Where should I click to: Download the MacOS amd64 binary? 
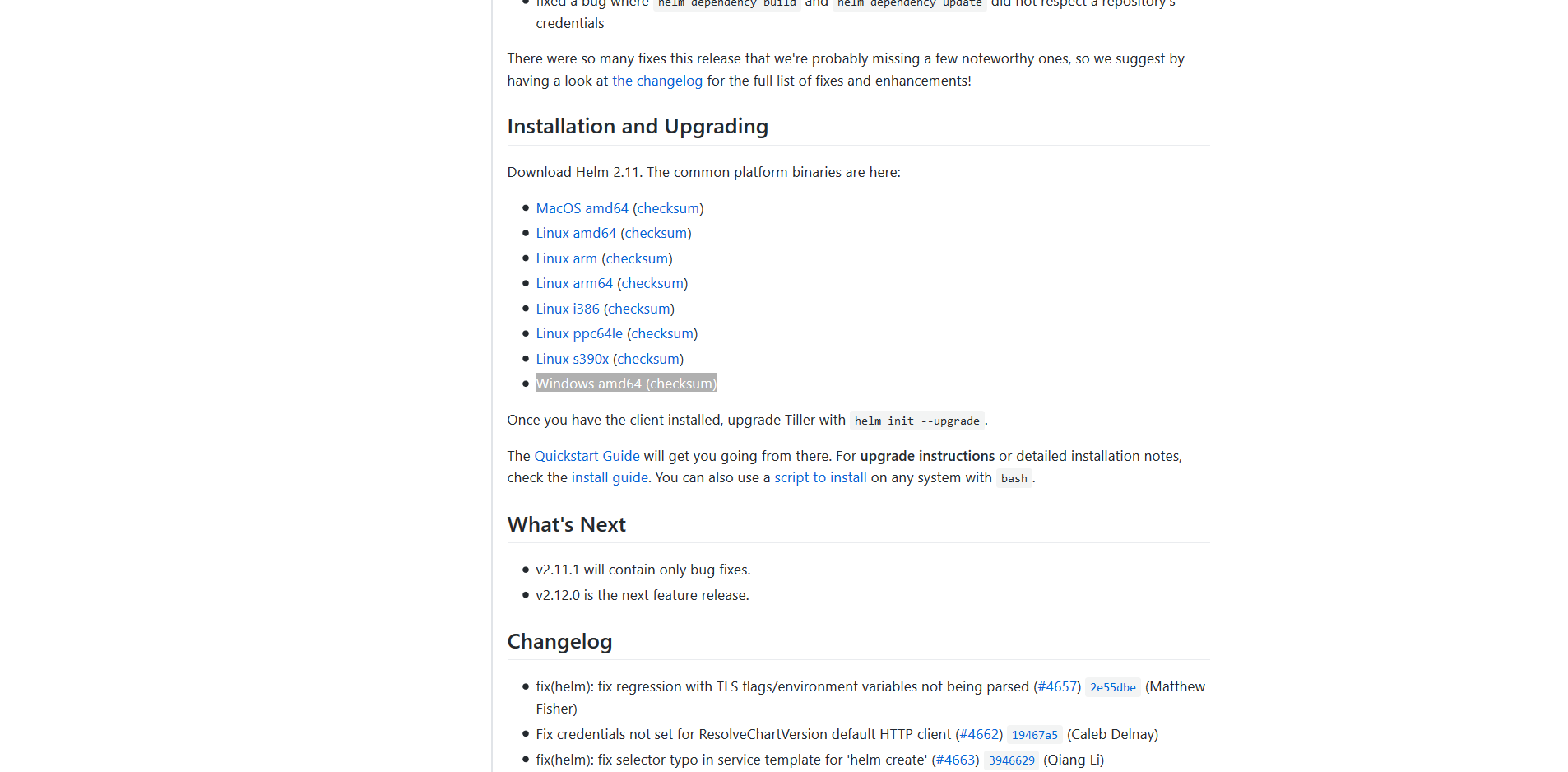coord(582,208)
